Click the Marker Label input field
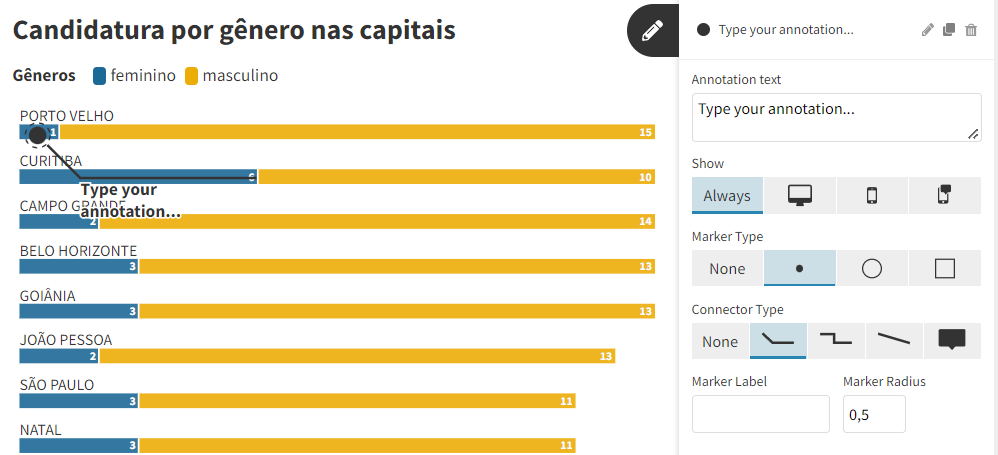Screen dimensions: 998x455 (x=761, y=414)
